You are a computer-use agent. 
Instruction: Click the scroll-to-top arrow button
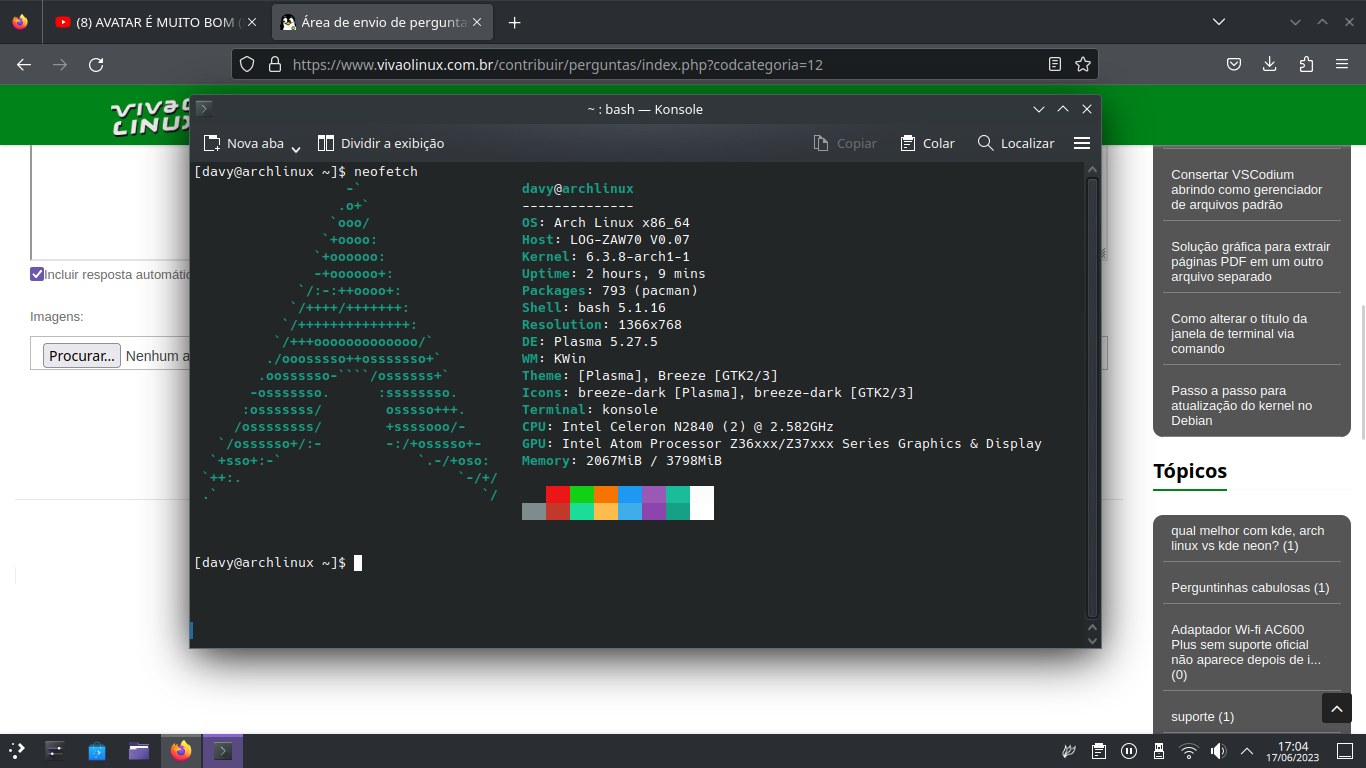tap(1337, 708)
